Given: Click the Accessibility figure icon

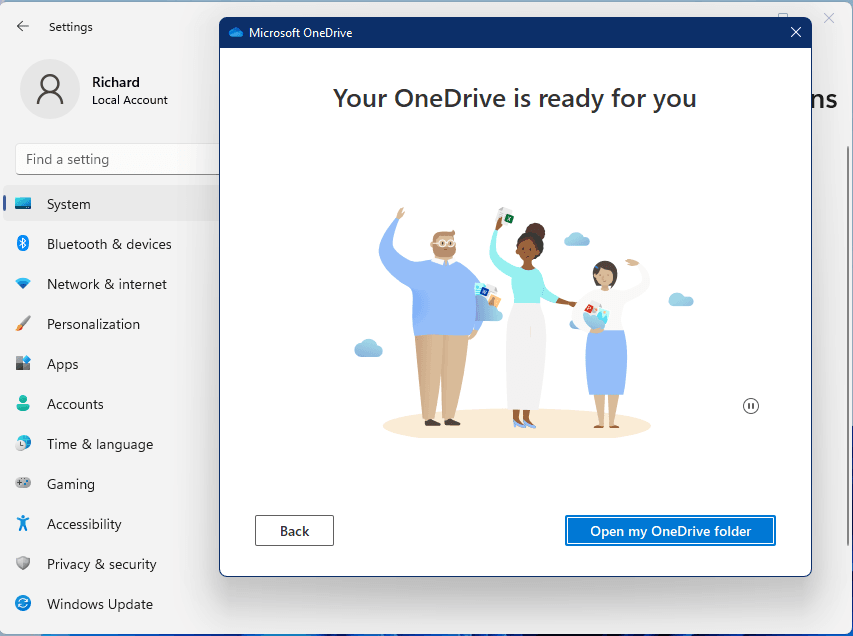Looking at the screenshot, I should (23, 523).
